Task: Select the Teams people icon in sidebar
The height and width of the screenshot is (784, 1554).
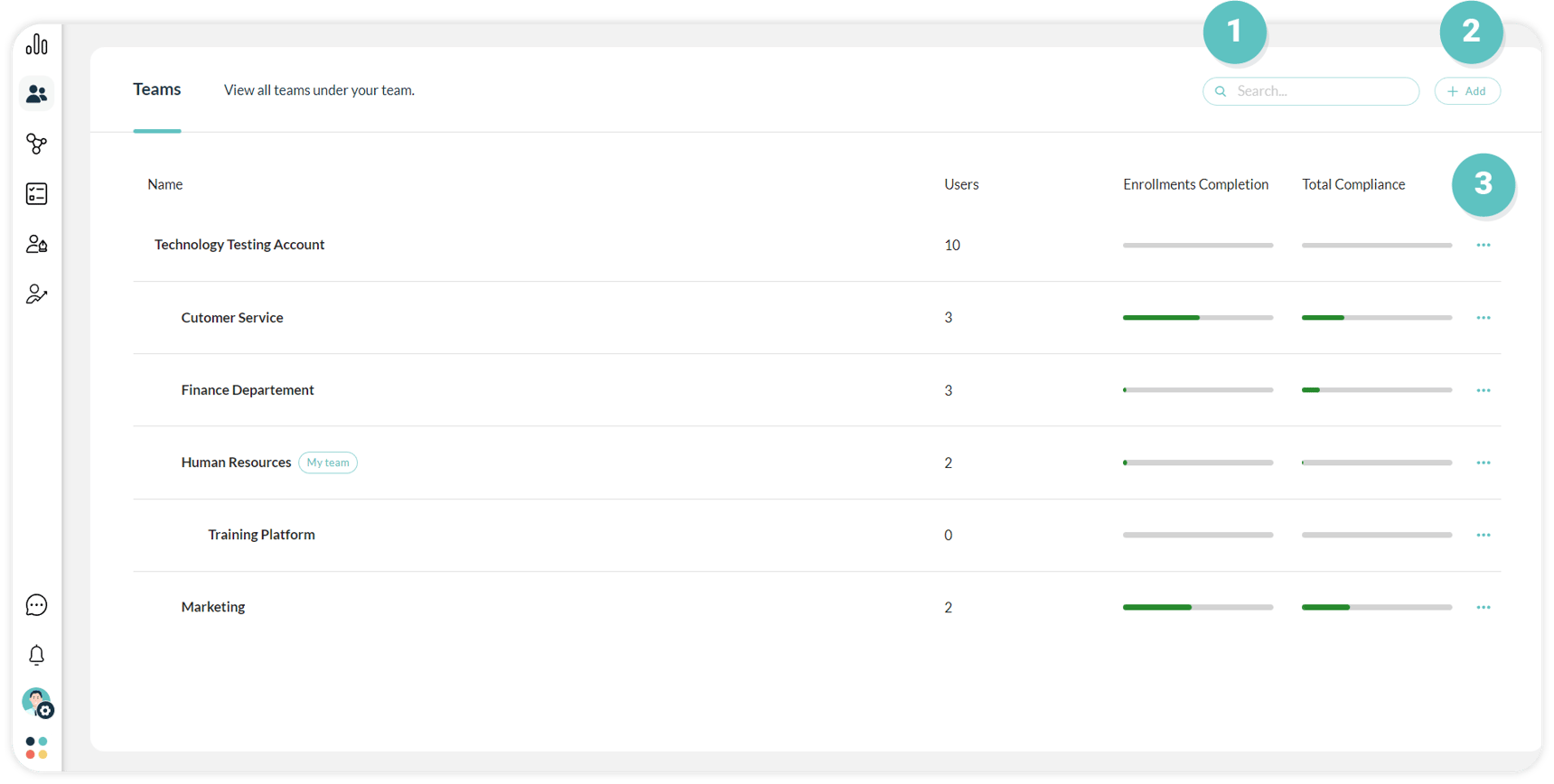Action: tap(36, 94)
